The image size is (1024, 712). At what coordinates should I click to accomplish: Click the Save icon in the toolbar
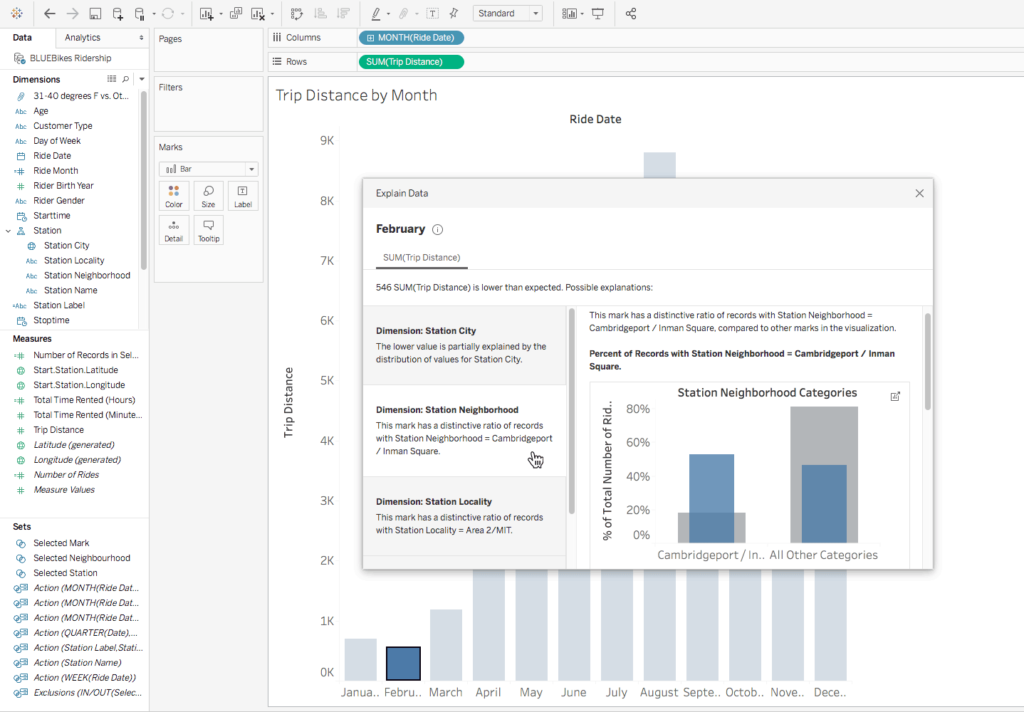pos(95,14)
